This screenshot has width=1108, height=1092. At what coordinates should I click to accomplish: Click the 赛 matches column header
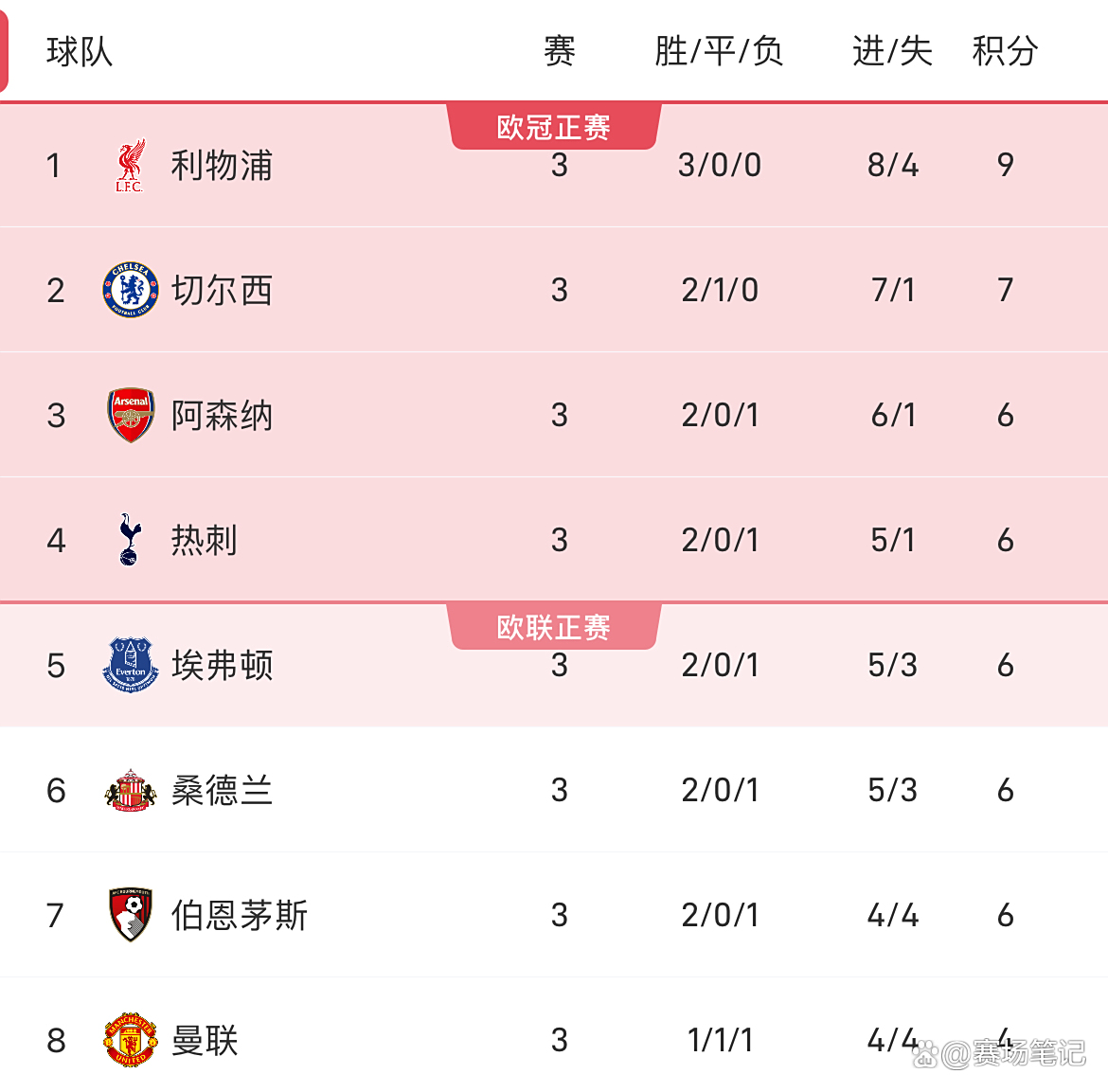click(559, 51)
